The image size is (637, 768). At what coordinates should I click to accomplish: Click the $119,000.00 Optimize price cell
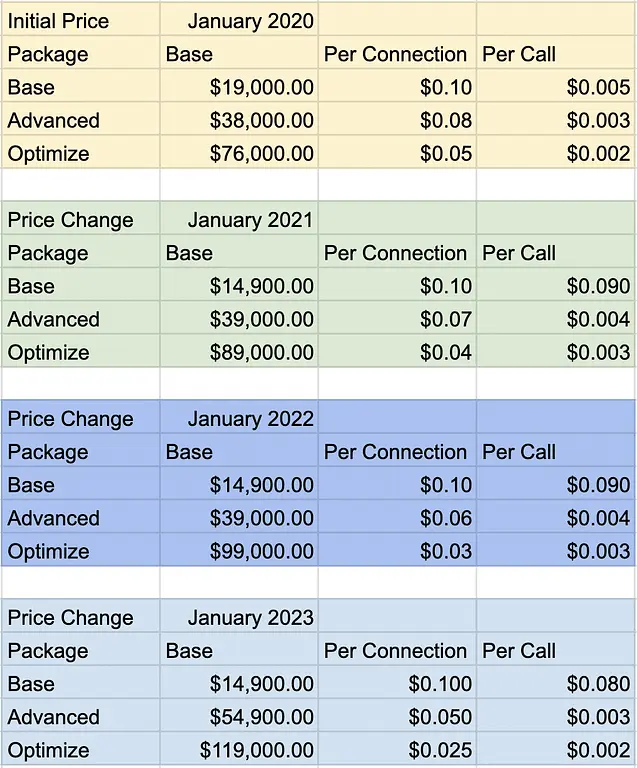pos(257,750)
